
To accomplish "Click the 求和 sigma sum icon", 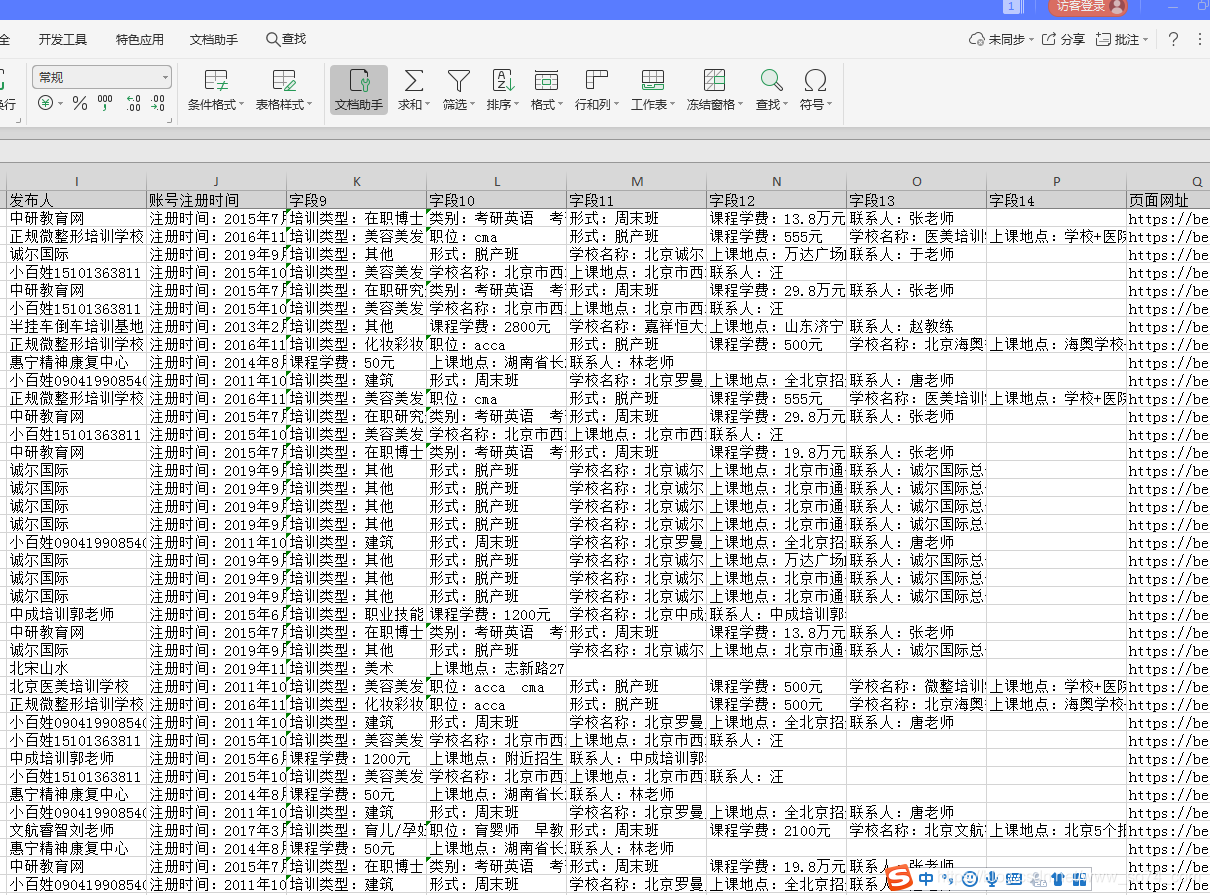I will 413,81.
